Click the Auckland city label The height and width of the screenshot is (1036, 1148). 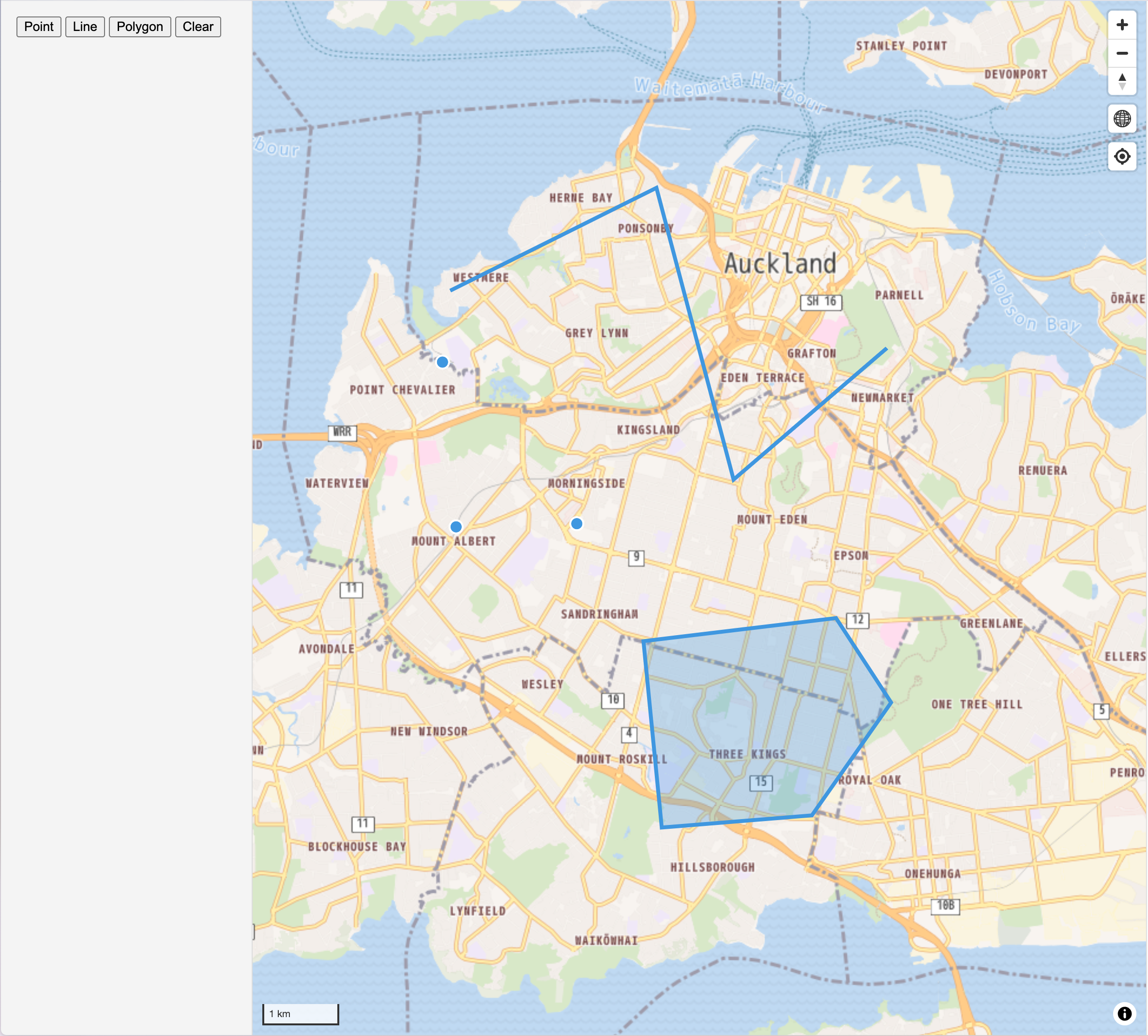[x=780, y=264]
